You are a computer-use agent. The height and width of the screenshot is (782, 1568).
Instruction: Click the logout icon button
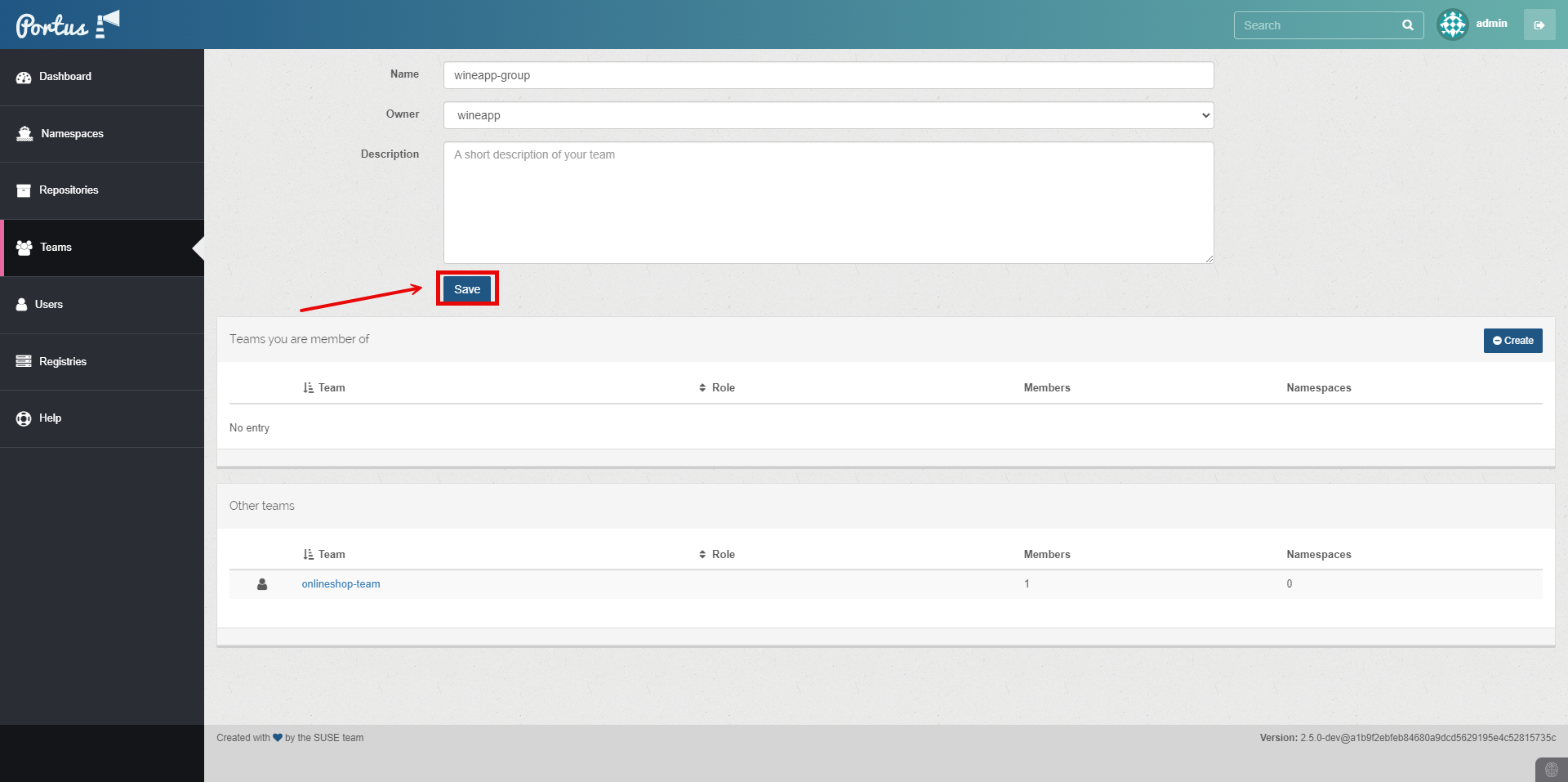point(1539,25)
